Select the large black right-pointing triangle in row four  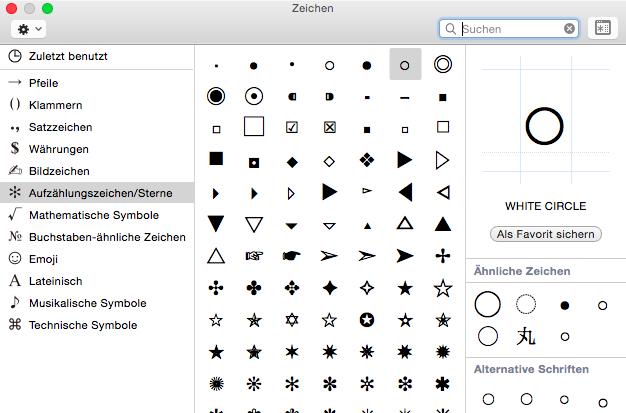(404, 160)
